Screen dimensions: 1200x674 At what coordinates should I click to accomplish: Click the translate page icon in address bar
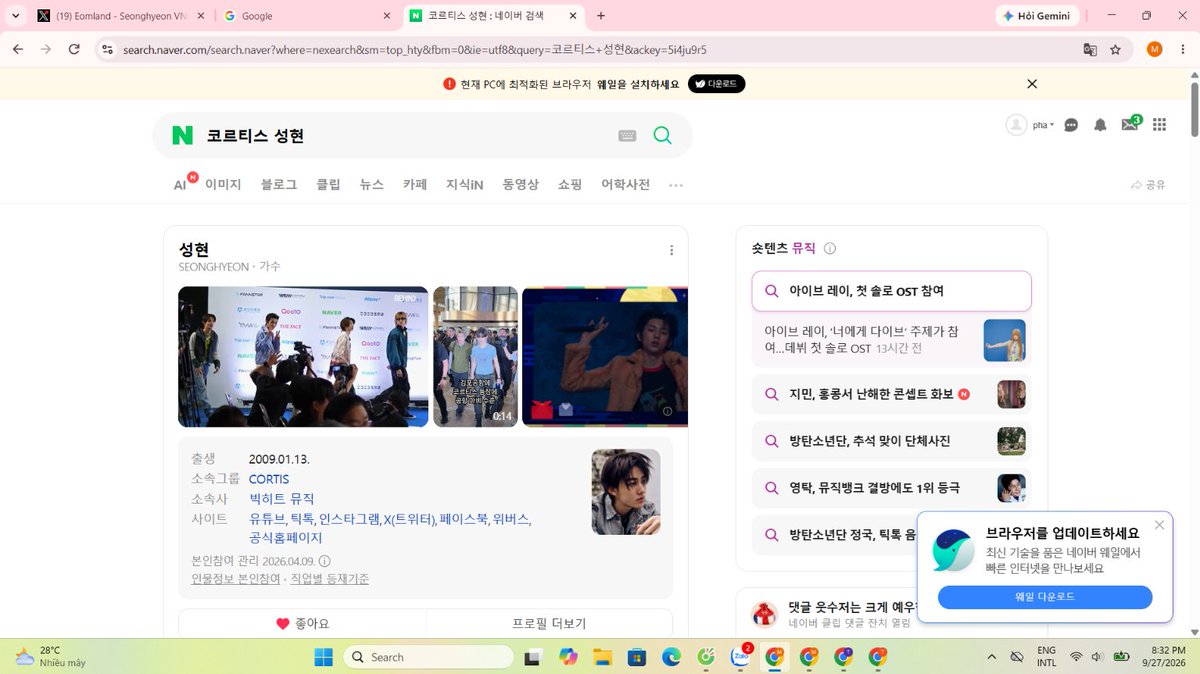click(1090, 49)
